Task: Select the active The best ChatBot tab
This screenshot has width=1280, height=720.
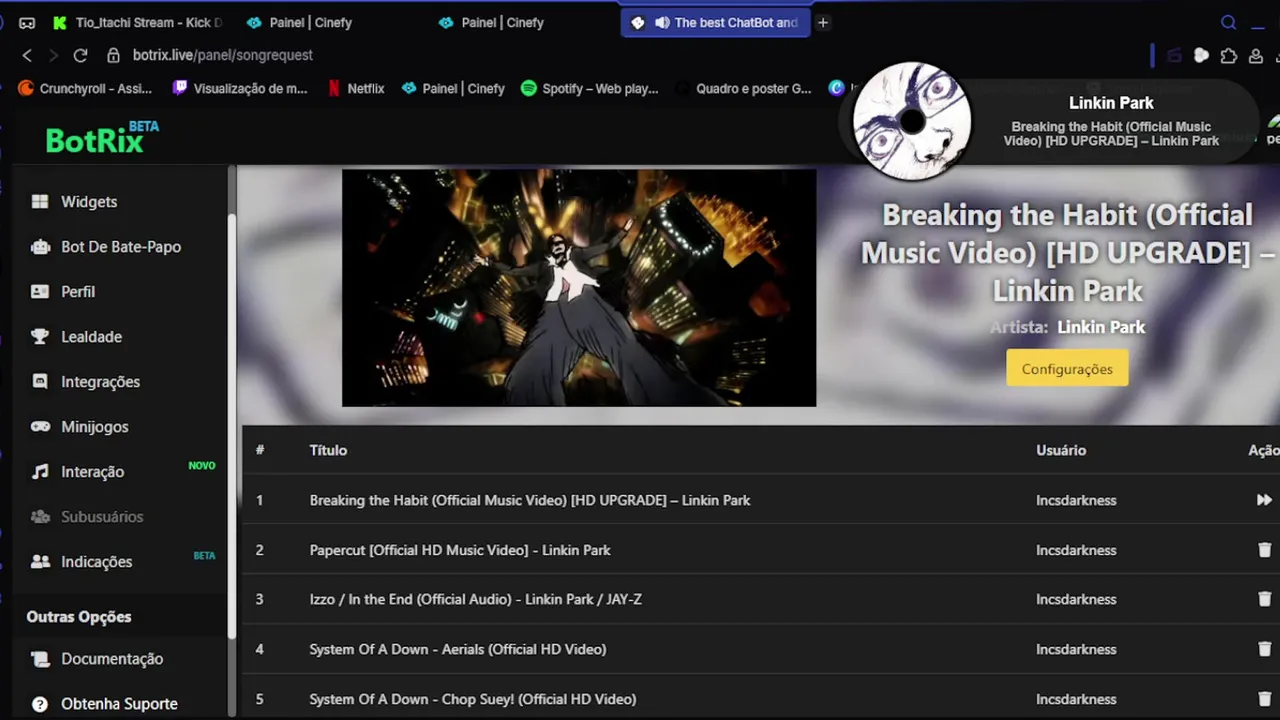Action: click(715, 22)
